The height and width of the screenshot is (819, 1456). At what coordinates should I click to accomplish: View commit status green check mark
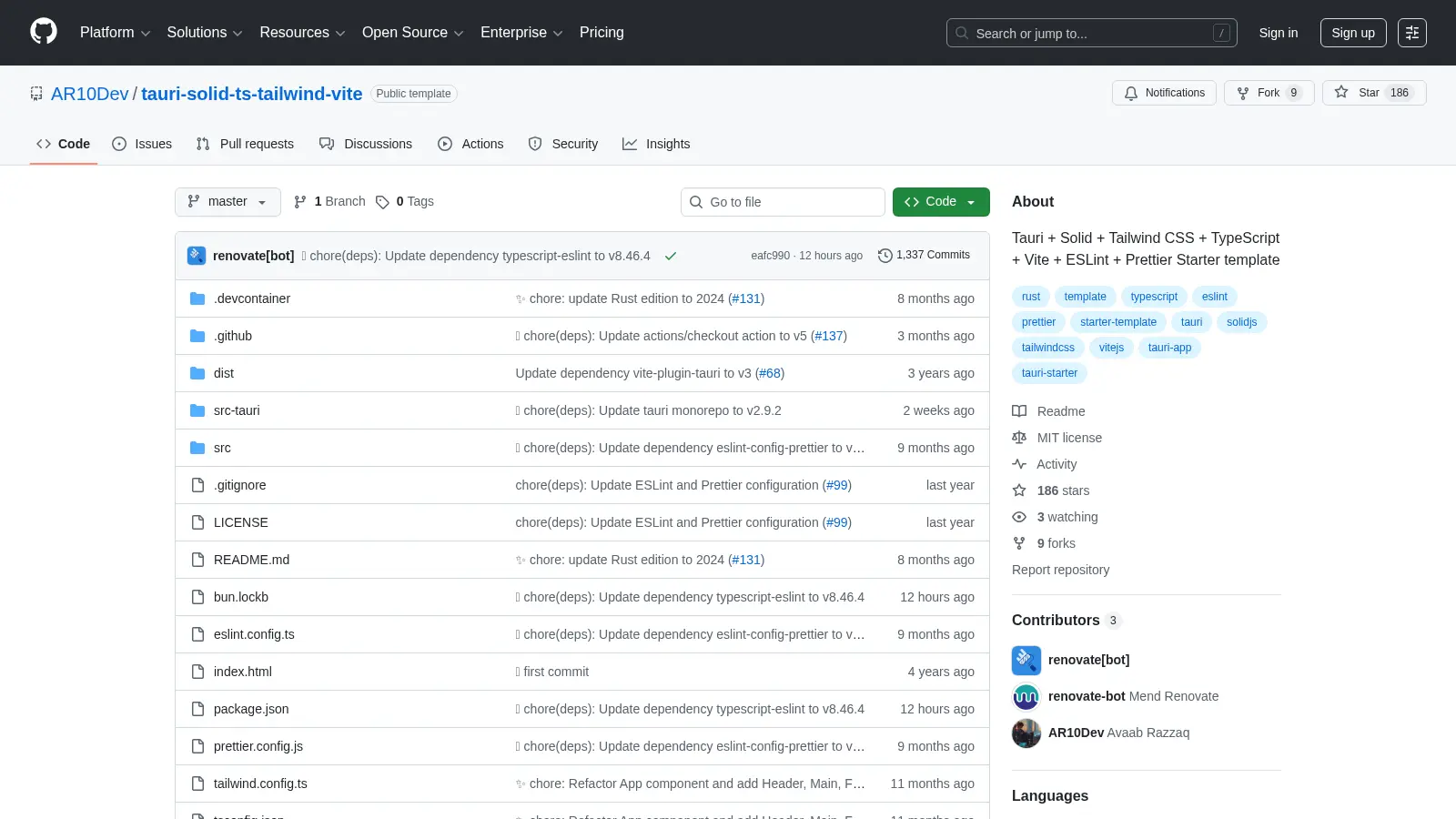671,256
